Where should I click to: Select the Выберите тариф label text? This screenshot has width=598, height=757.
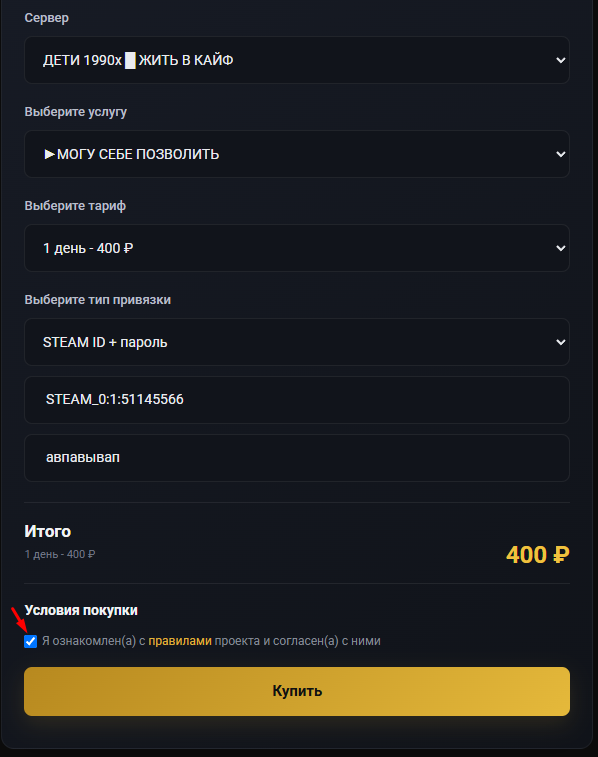(75, 206)
